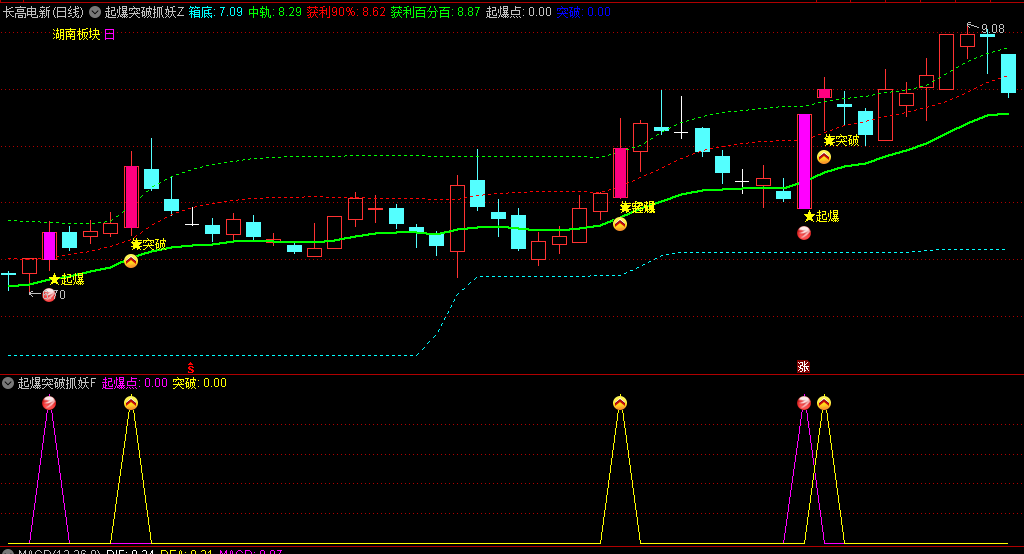This screenshot has width=1024, height=554.
Task: Click the small magenta candle above leftmost 起爆 label
Action: (x=49, y=246)
